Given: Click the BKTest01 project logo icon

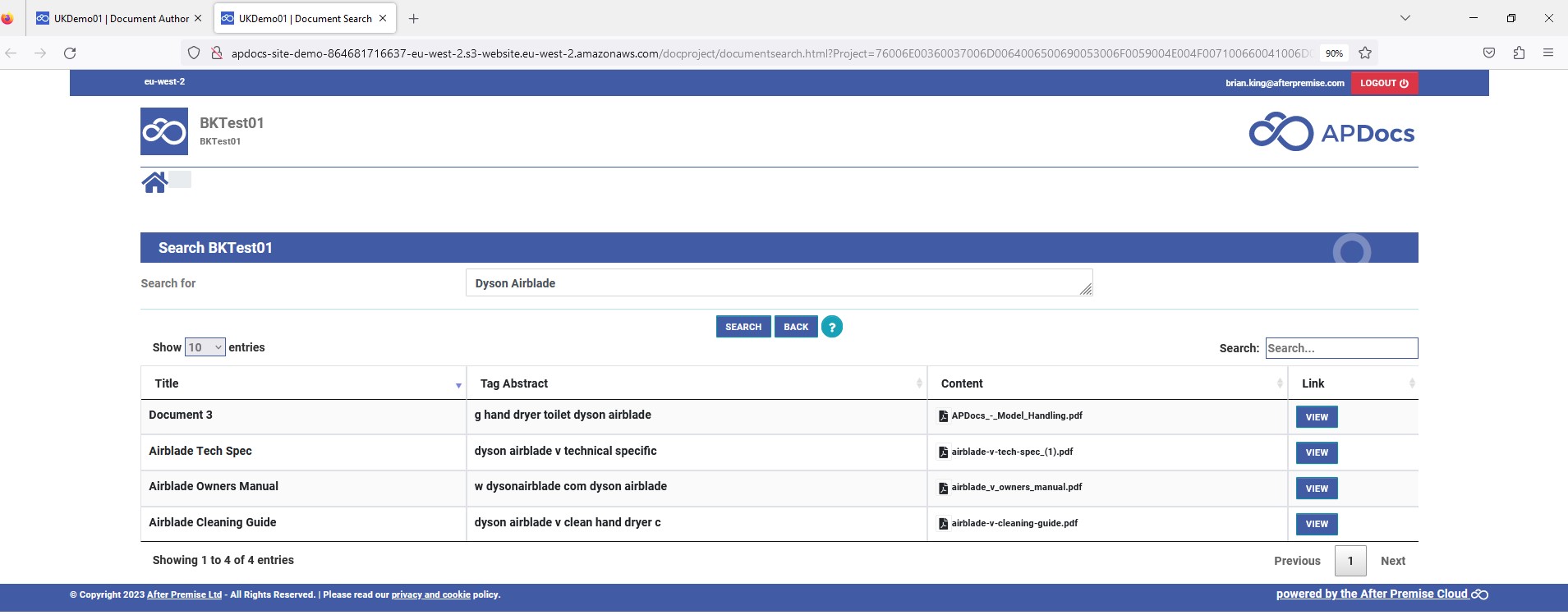Looking at the screenshot, I should pyautogui.click(x=164, y=131).
